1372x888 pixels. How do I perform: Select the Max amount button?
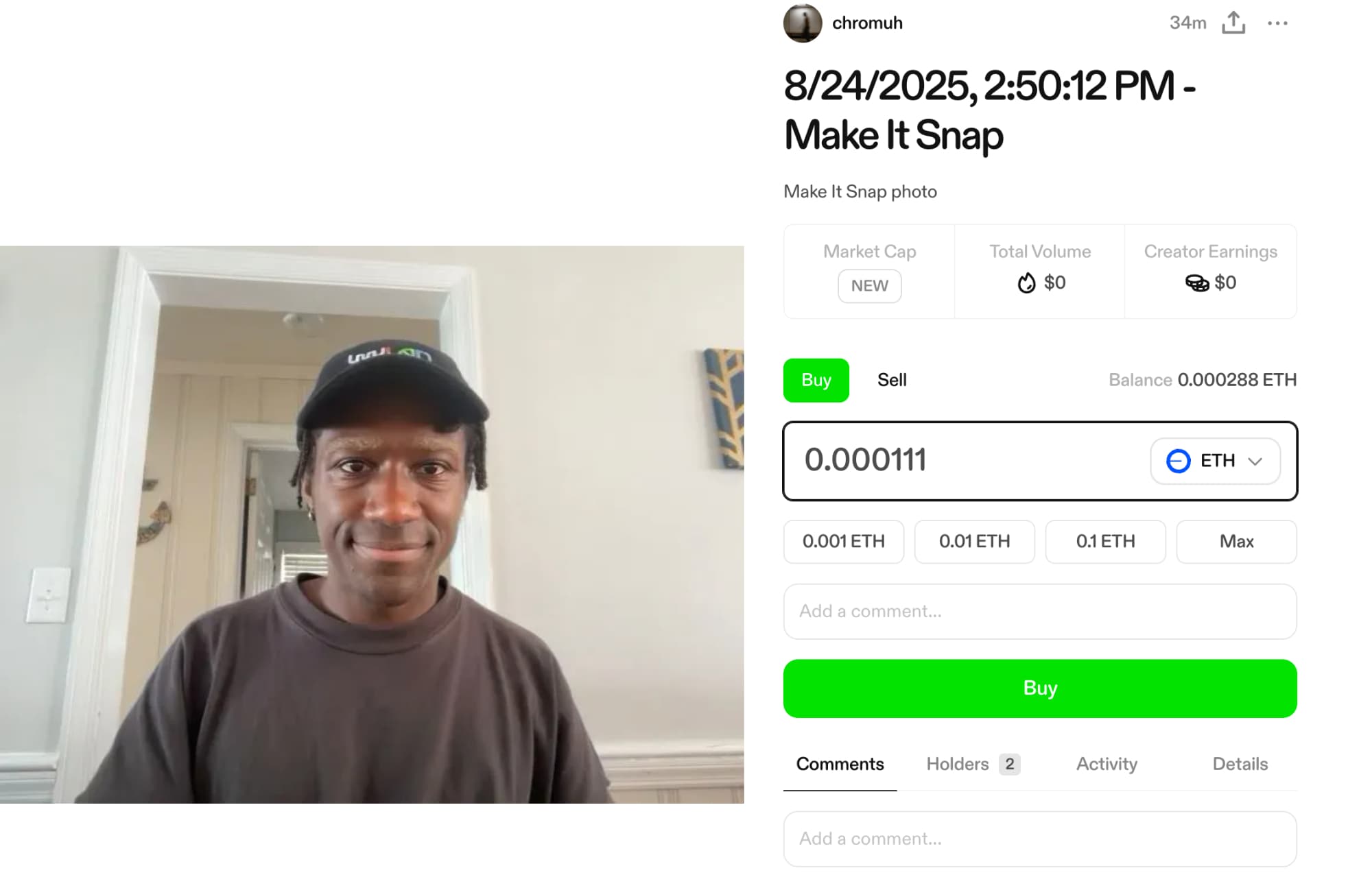[x=1236, y=542]
